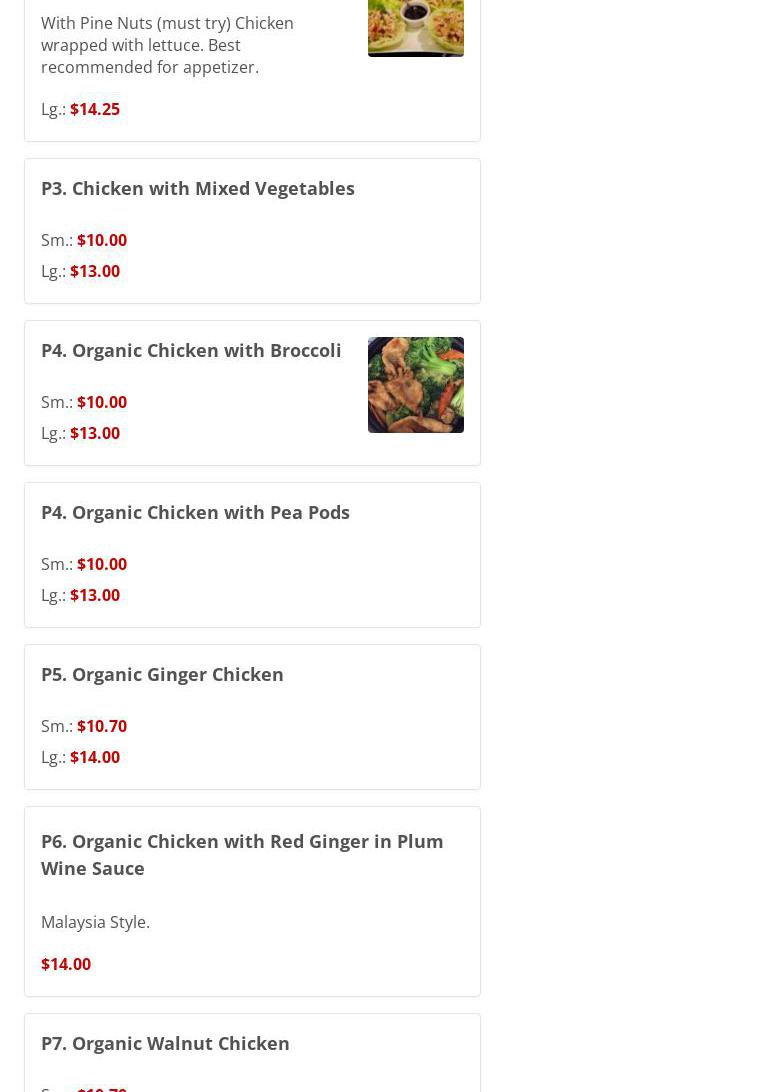Open the lettuce wrap description with Pine Nuts
The width and height of the screenshot is (770, 1092).
point(167,45)
